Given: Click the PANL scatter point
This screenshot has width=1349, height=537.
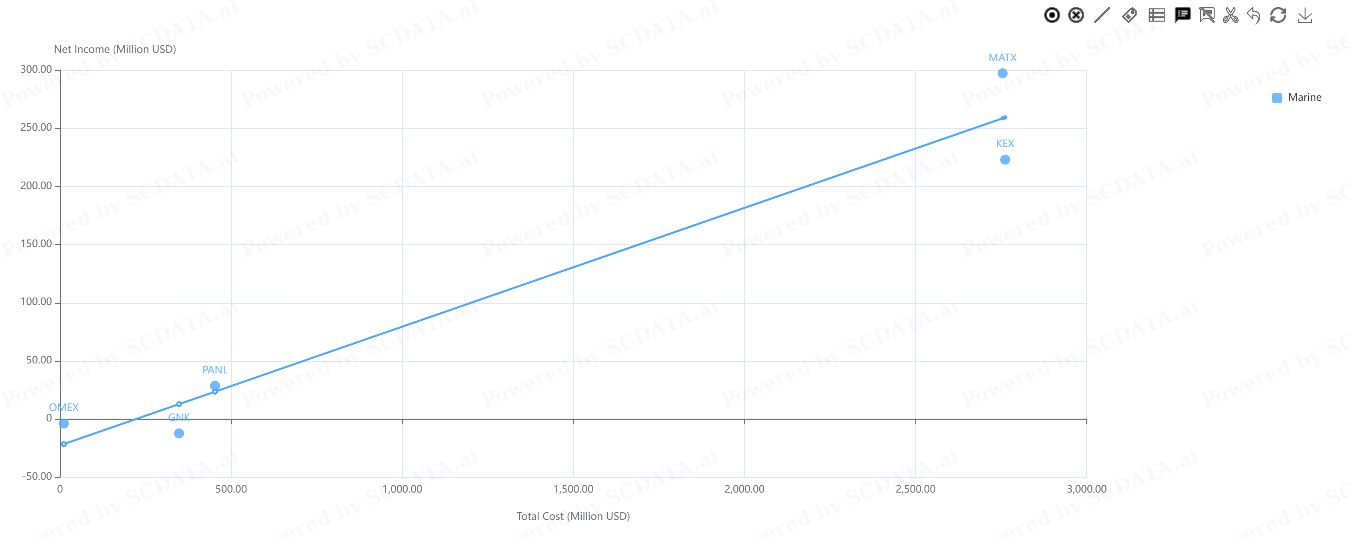Looking at the screenshot, I should 215,386.
